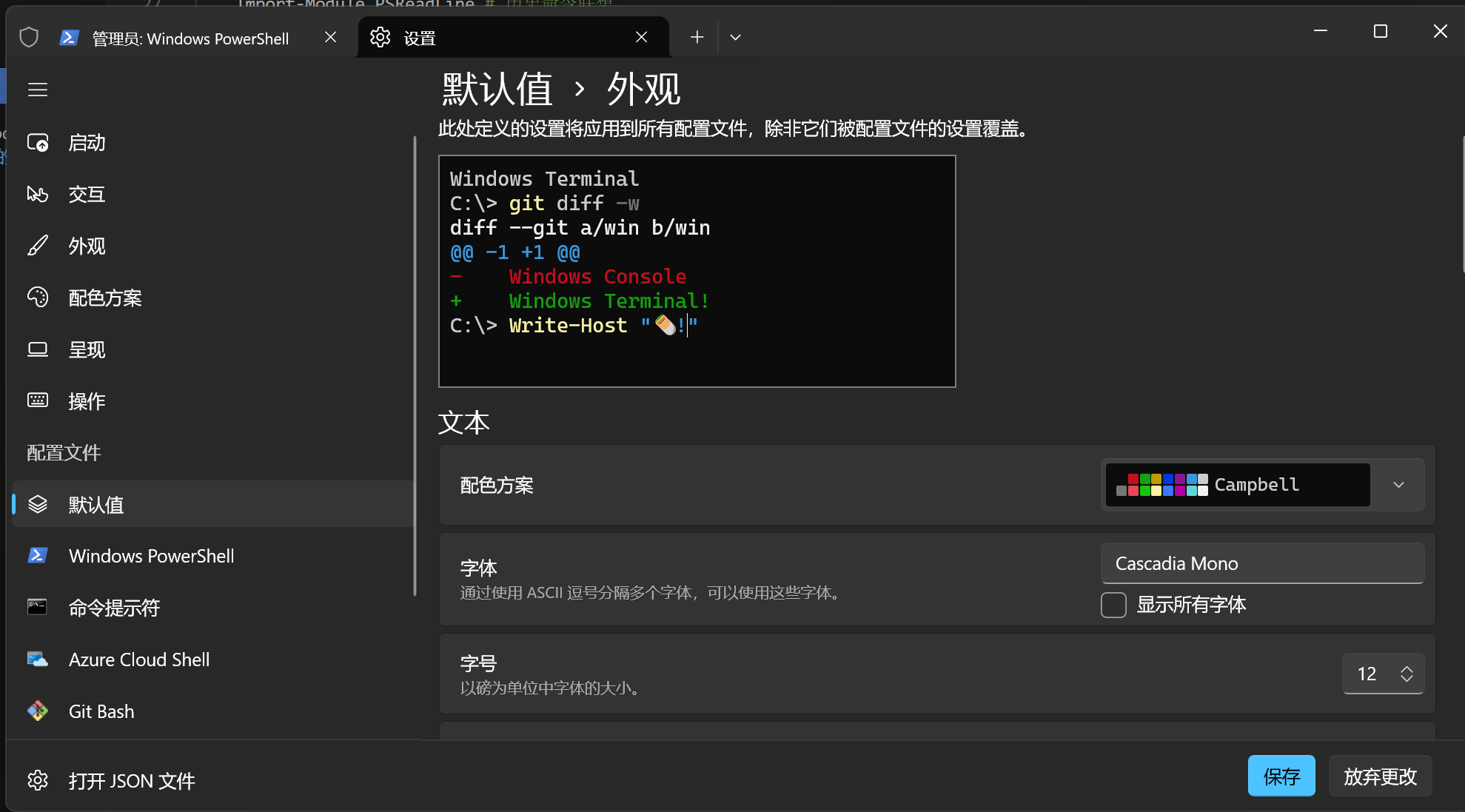Select the 外观 appearance brush icon

[38, 246]
